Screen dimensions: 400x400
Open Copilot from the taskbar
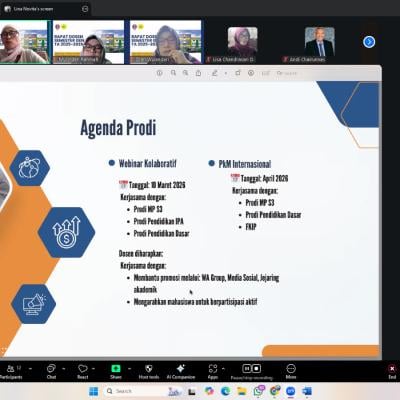click(209, 391)
